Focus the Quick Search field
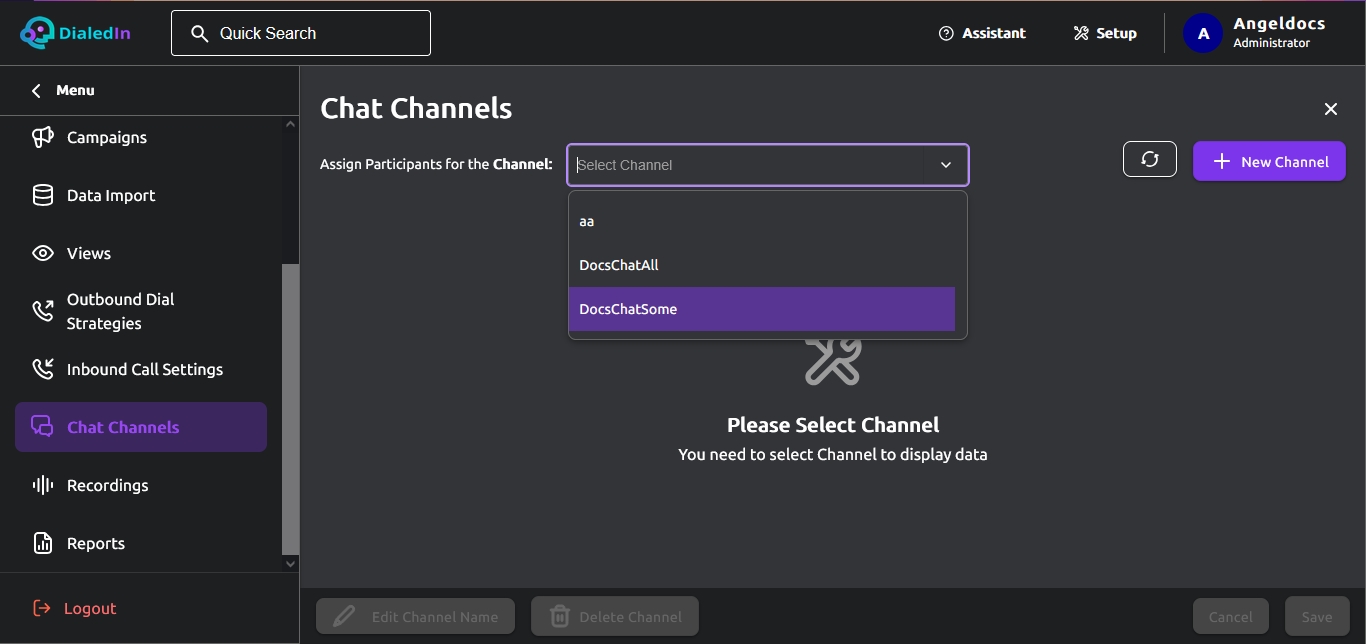 (x=301, y=33)
